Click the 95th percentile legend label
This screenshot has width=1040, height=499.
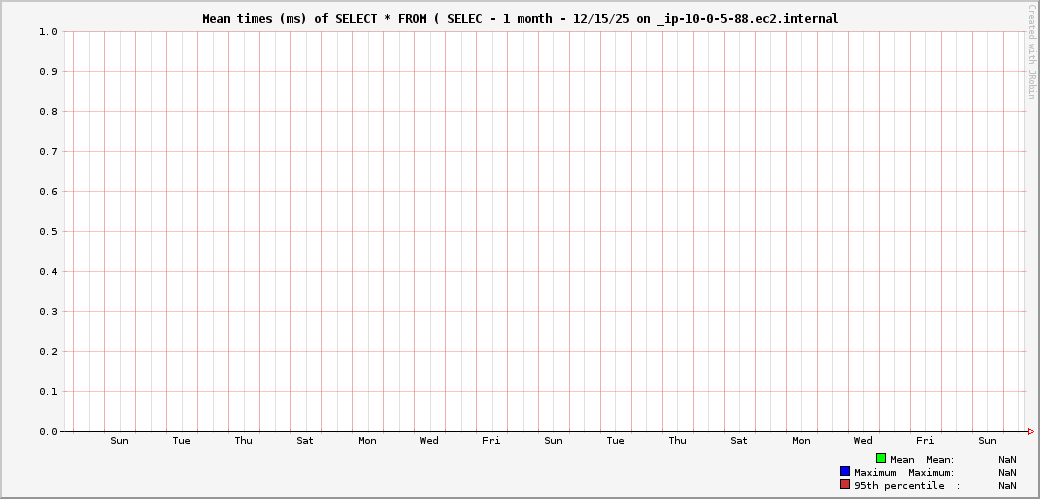(899, 485)
